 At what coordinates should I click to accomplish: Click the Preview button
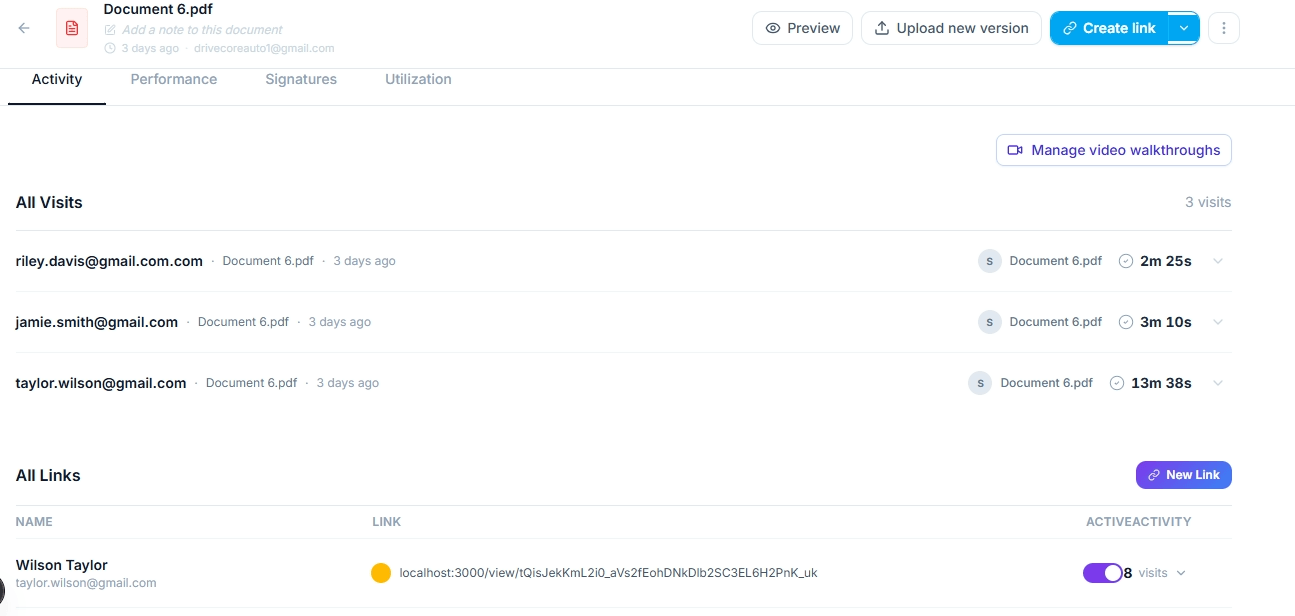click(x=802, y=27)
